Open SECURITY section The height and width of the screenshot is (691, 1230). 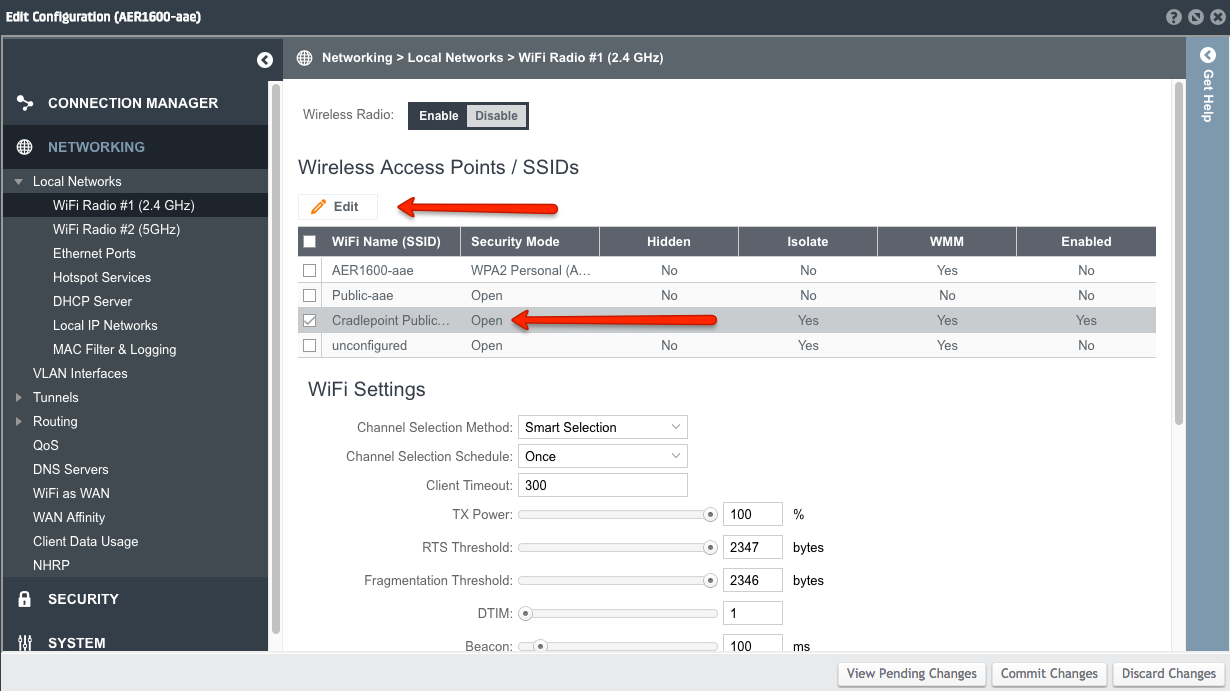pyautogui.click(x=135, y=599)
